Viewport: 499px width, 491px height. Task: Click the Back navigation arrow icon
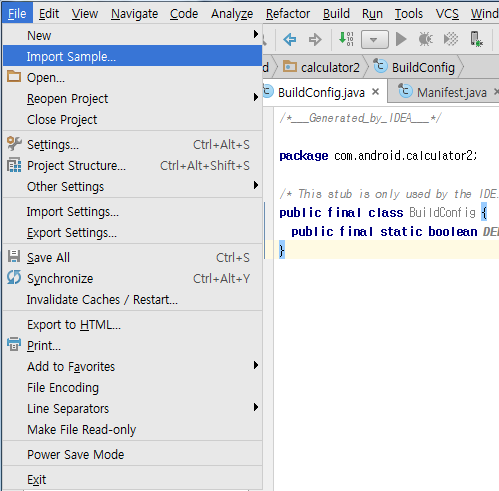click(290, 39)
